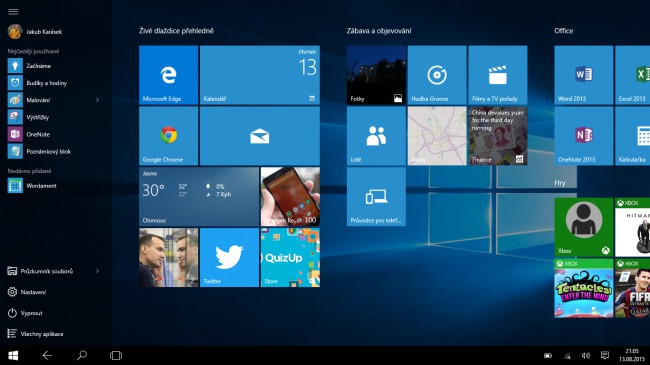650x365 pixels.
Task: Launch the Google Chrome tile
Action: (x=168, y=136)
